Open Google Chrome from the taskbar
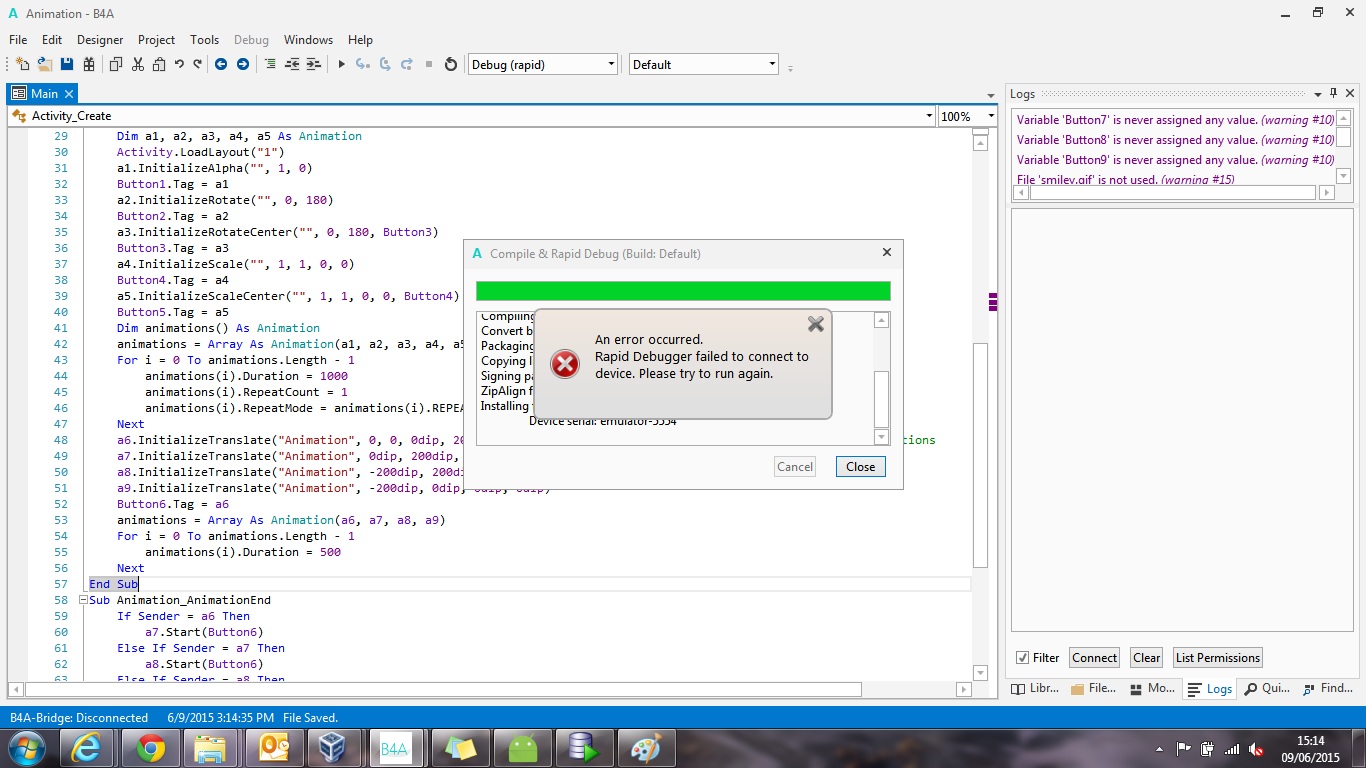 pos(151,748)
